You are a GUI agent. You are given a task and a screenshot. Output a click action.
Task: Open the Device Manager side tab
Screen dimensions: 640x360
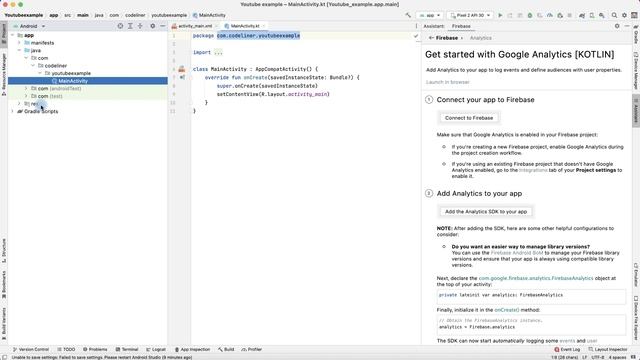(x=636, y=70)
